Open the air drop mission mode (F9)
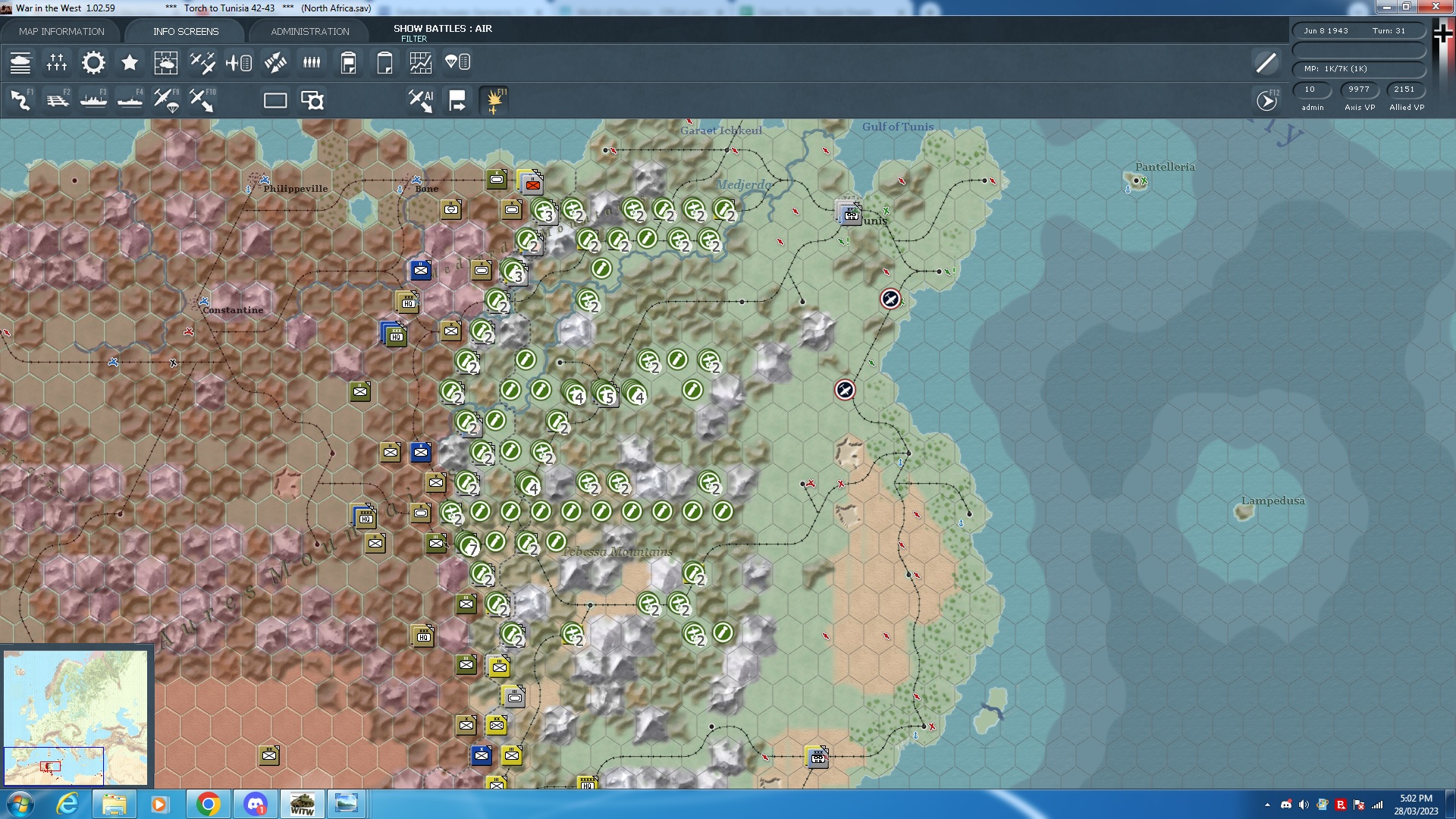The height and width of the screenshot is (819, 1456). pyautogui.click(x=168, y=99)
